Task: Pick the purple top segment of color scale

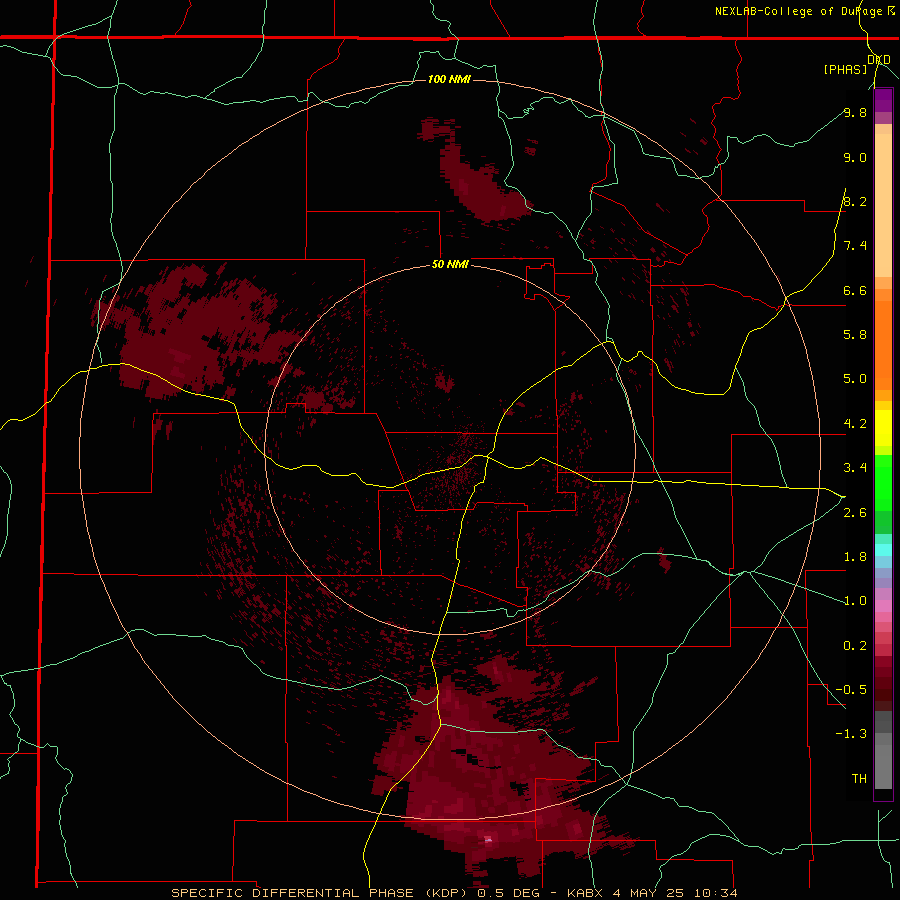Action: coord(883,100)
